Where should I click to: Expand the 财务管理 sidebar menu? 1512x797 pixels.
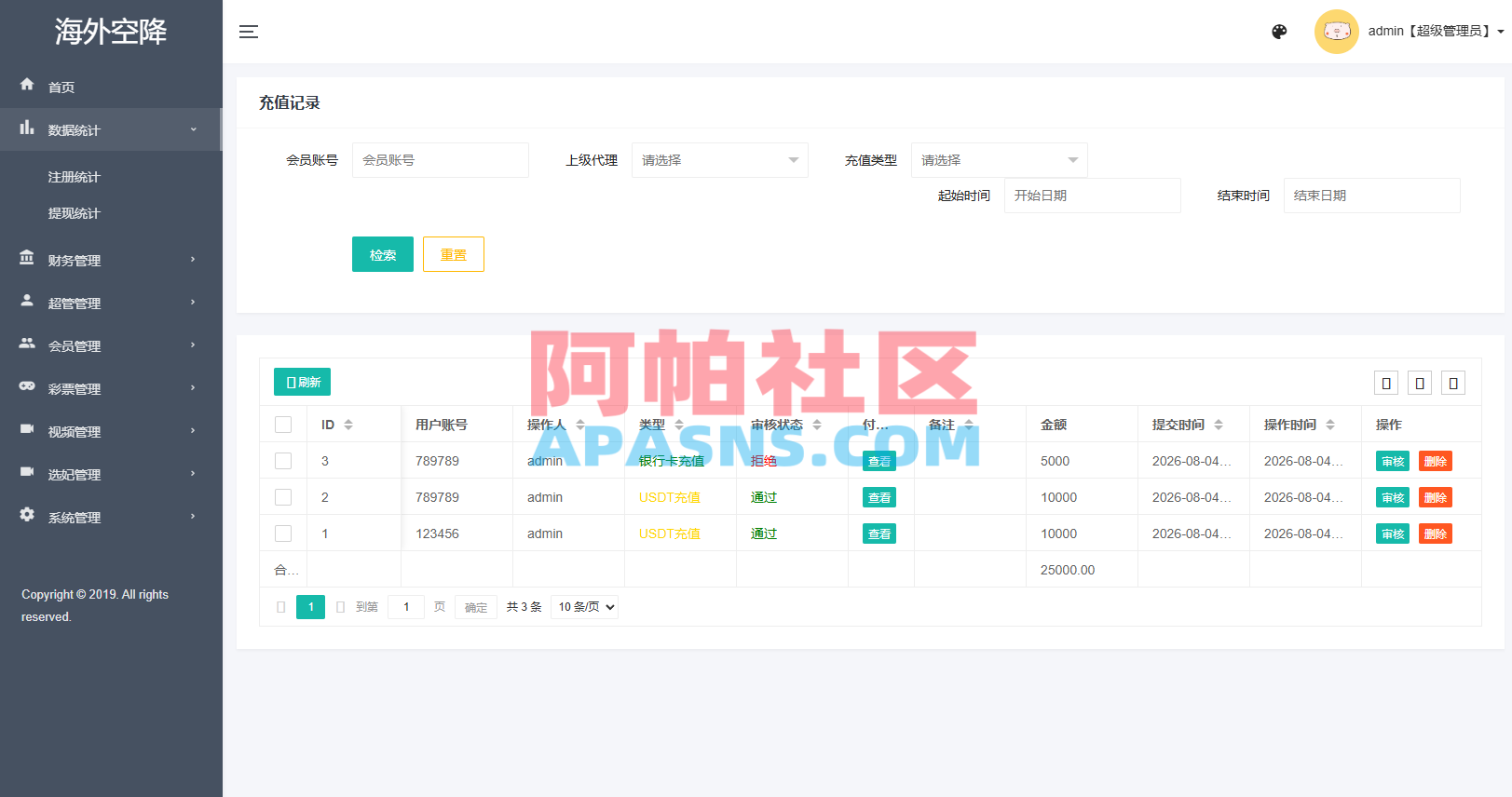111,260
